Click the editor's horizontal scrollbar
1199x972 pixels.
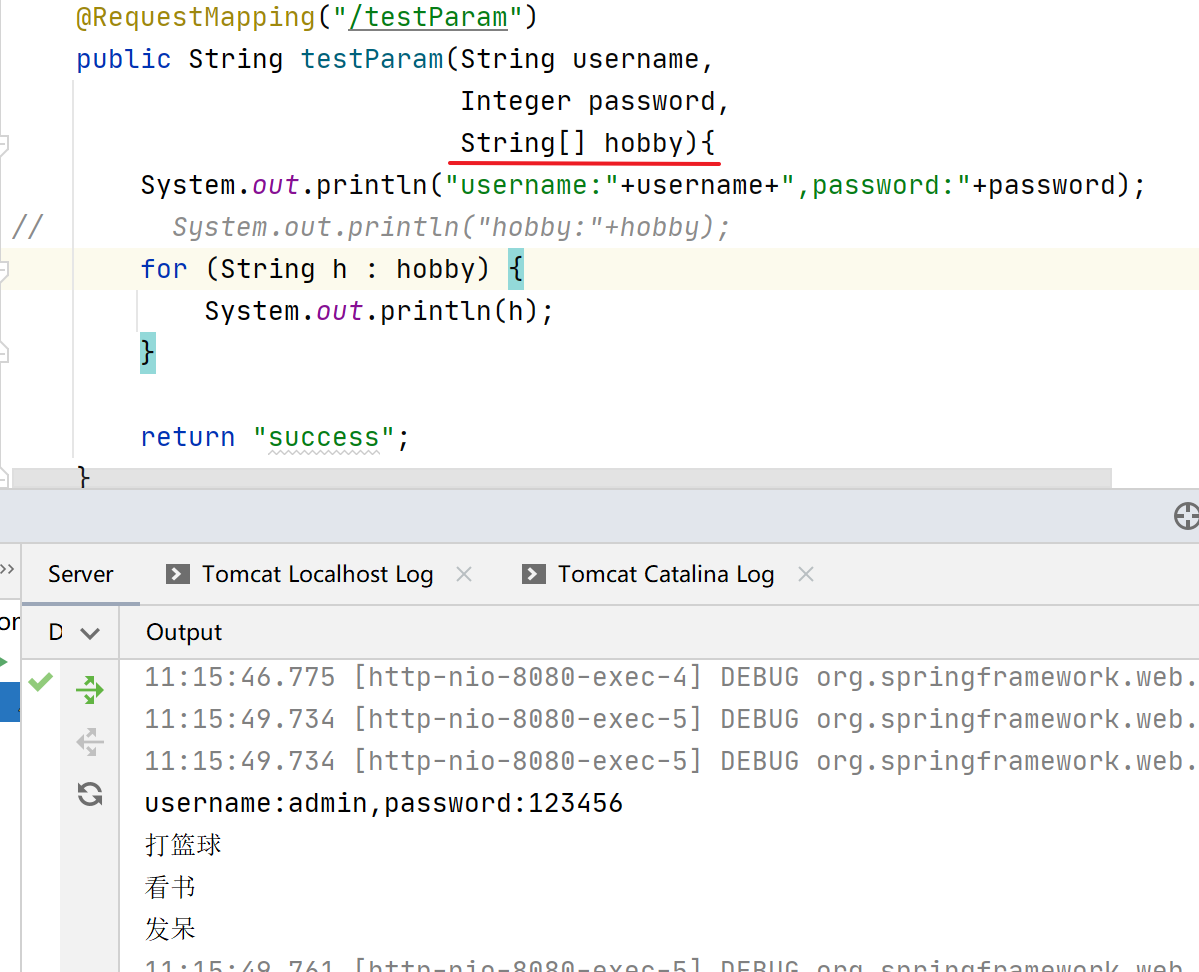(560, 479)
